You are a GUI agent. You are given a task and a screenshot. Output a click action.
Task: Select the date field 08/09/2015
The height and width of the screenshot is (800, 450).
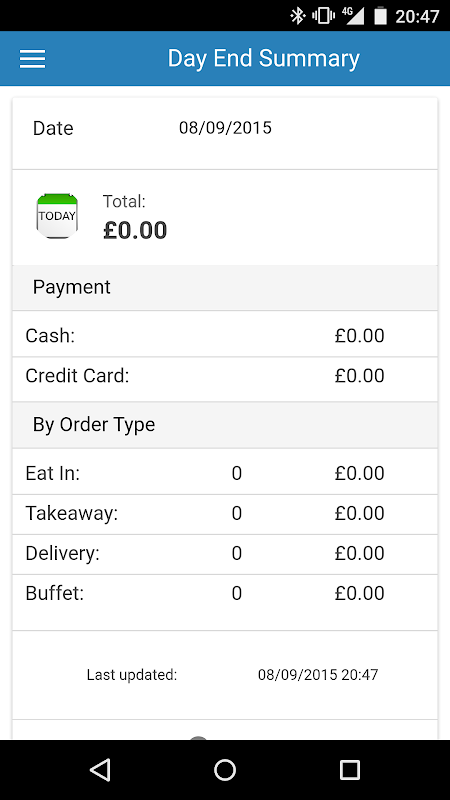point(226,128)
